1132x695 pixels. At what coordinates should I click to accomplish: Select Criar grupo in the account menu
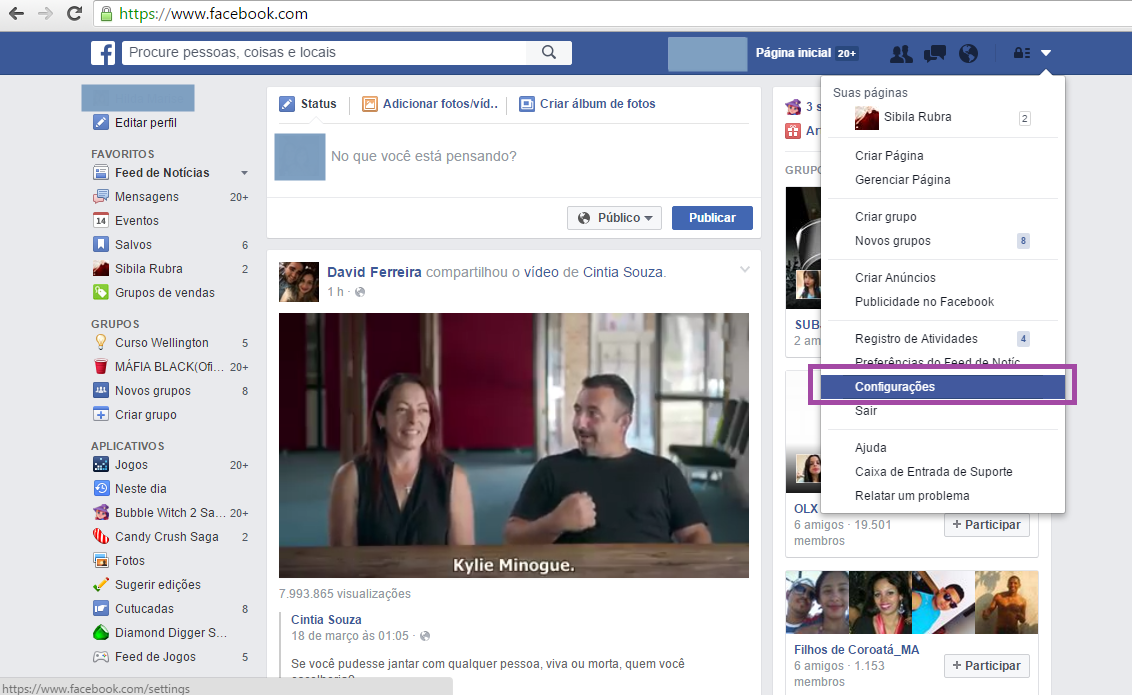click(886, 217)
